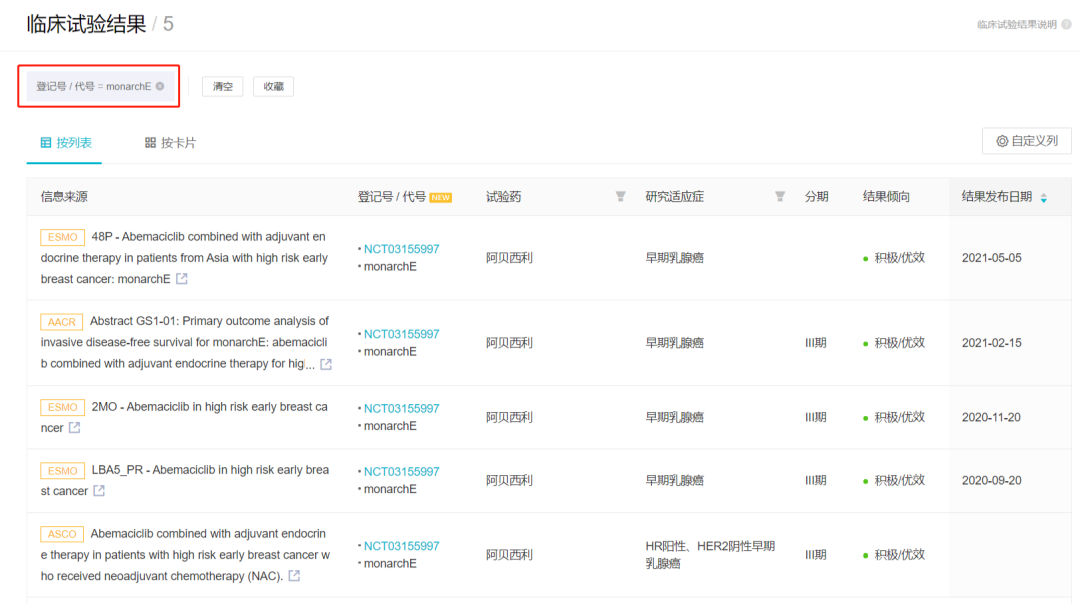This screenshot has width=1080, height=604.
Task: Open NCT03155997 link in first row
Action: coord(401,249)
